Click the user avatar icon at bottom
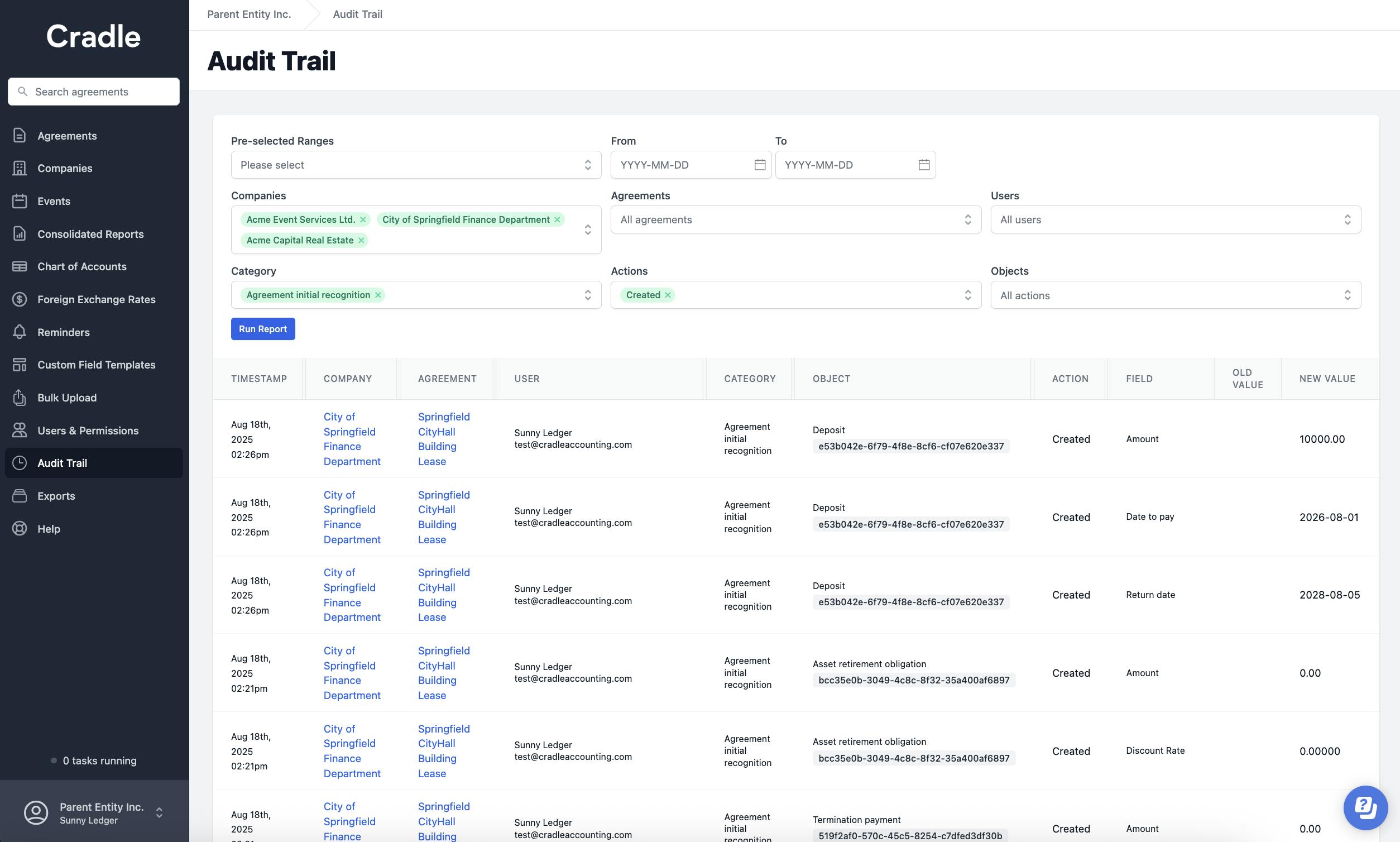Viewport: 1400px width, 842px height. coord(36,812)
